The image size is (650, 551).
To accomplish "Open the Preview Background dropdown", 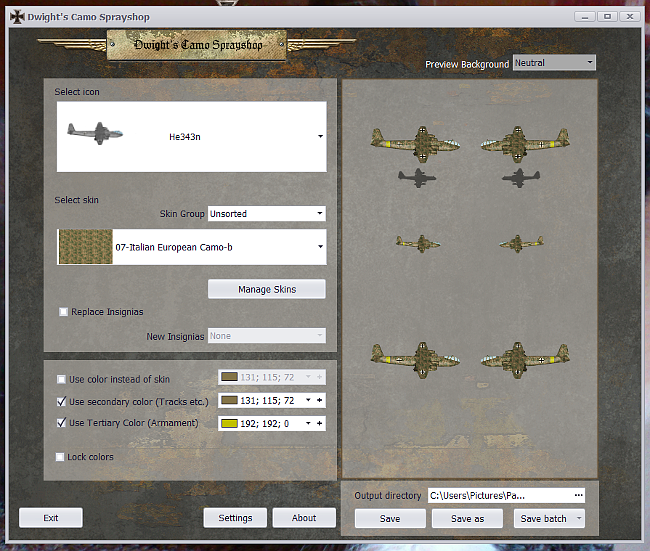I will (553, 63).
